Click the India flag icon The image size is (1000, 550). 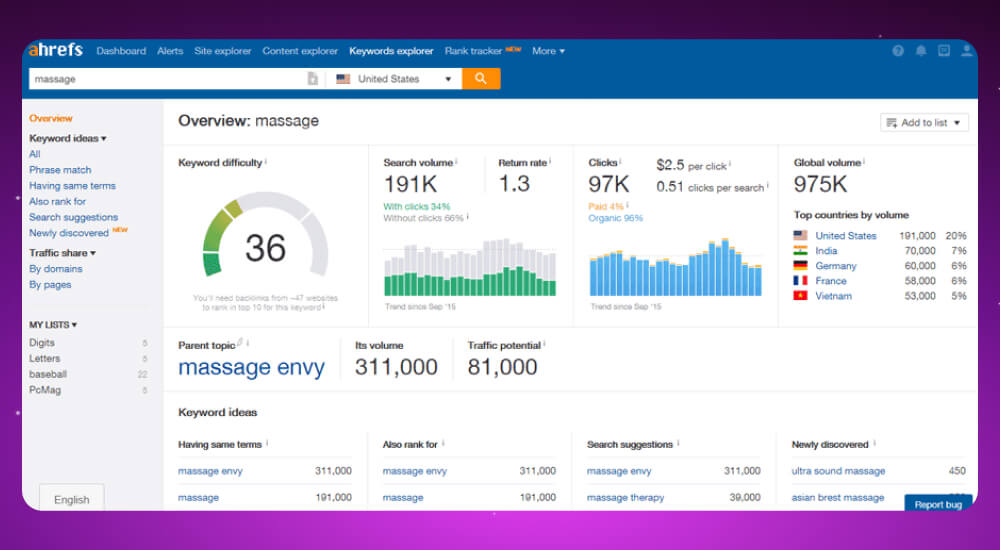pyautogui.click(x=800, y=251)
